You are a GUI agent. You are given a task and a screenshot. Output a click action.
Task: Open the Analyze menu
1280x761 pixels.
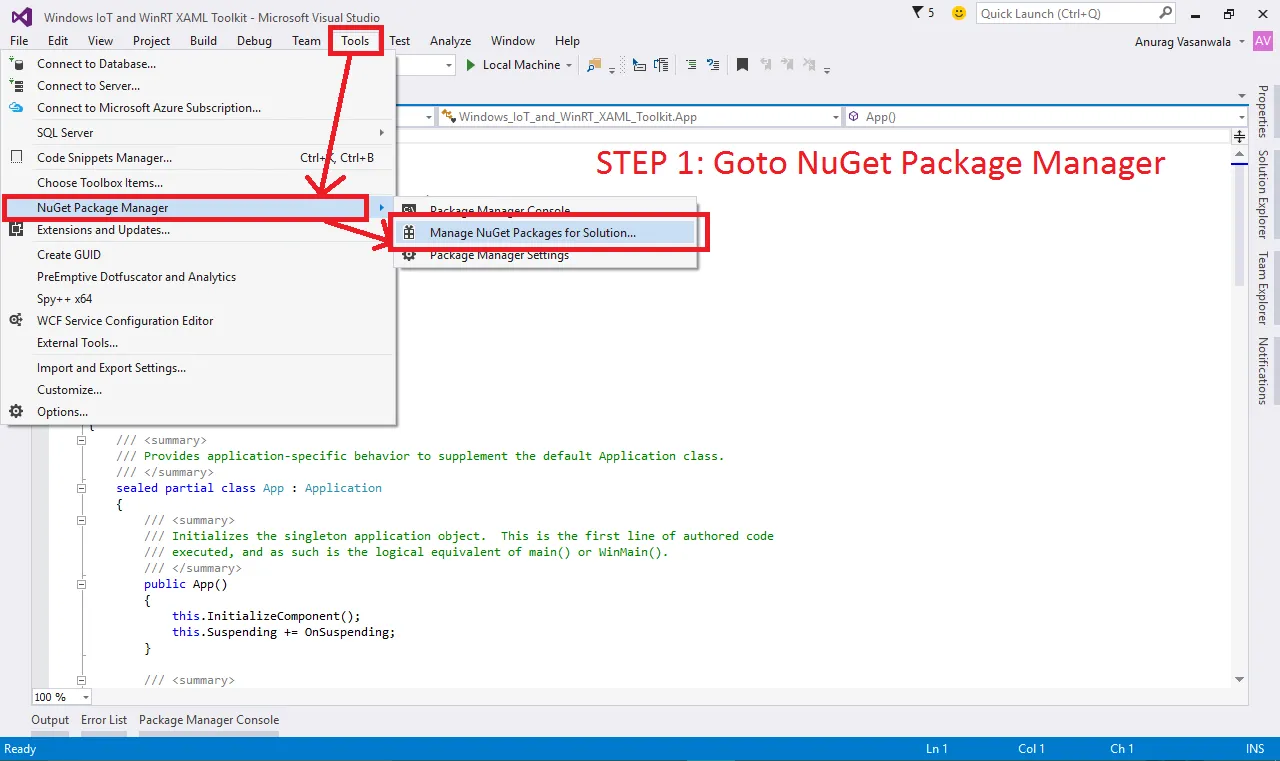pos(450,41)
